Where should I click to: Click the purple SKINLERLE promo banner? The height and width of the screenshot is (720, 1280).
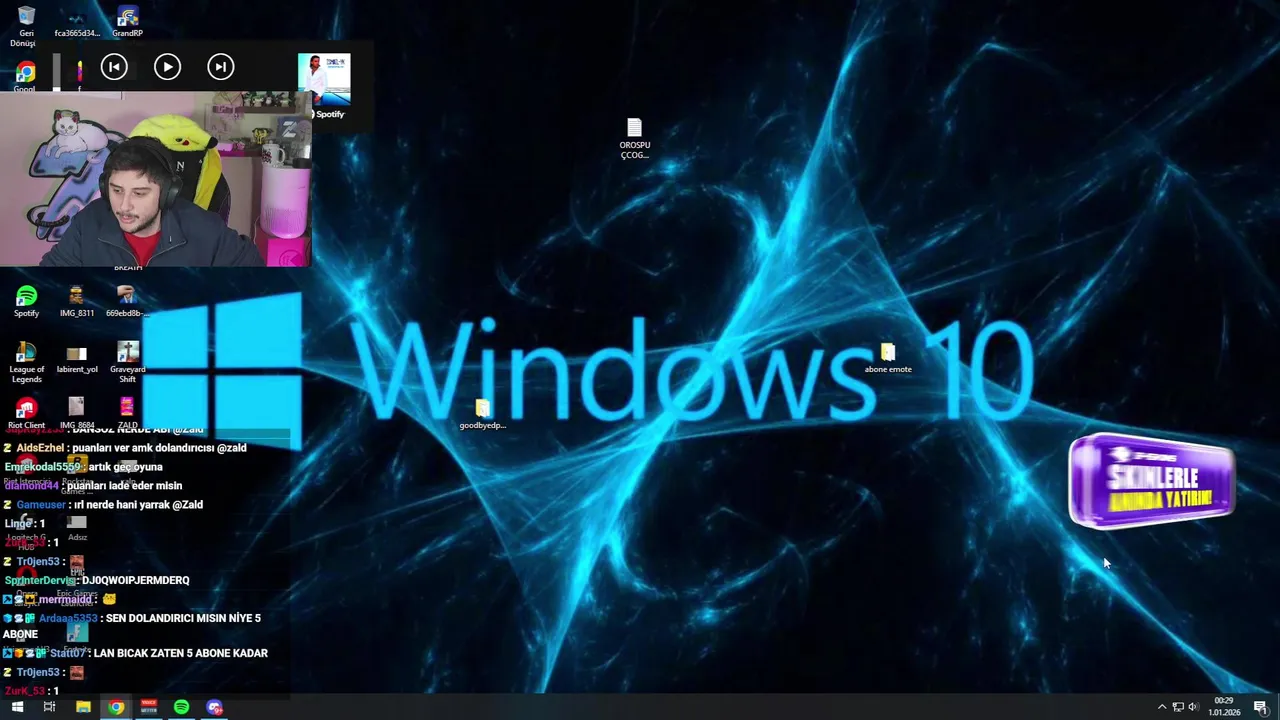(1152, 481)
